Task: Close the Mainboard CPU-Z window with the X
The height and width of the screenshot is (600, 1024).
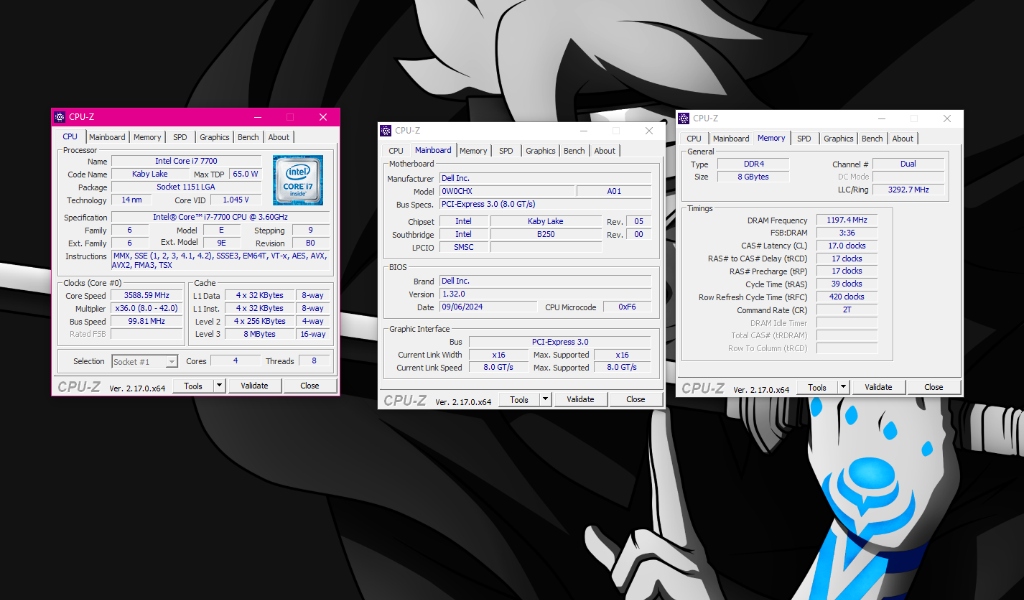Action: pyautogui.click(x=648, y=131)
